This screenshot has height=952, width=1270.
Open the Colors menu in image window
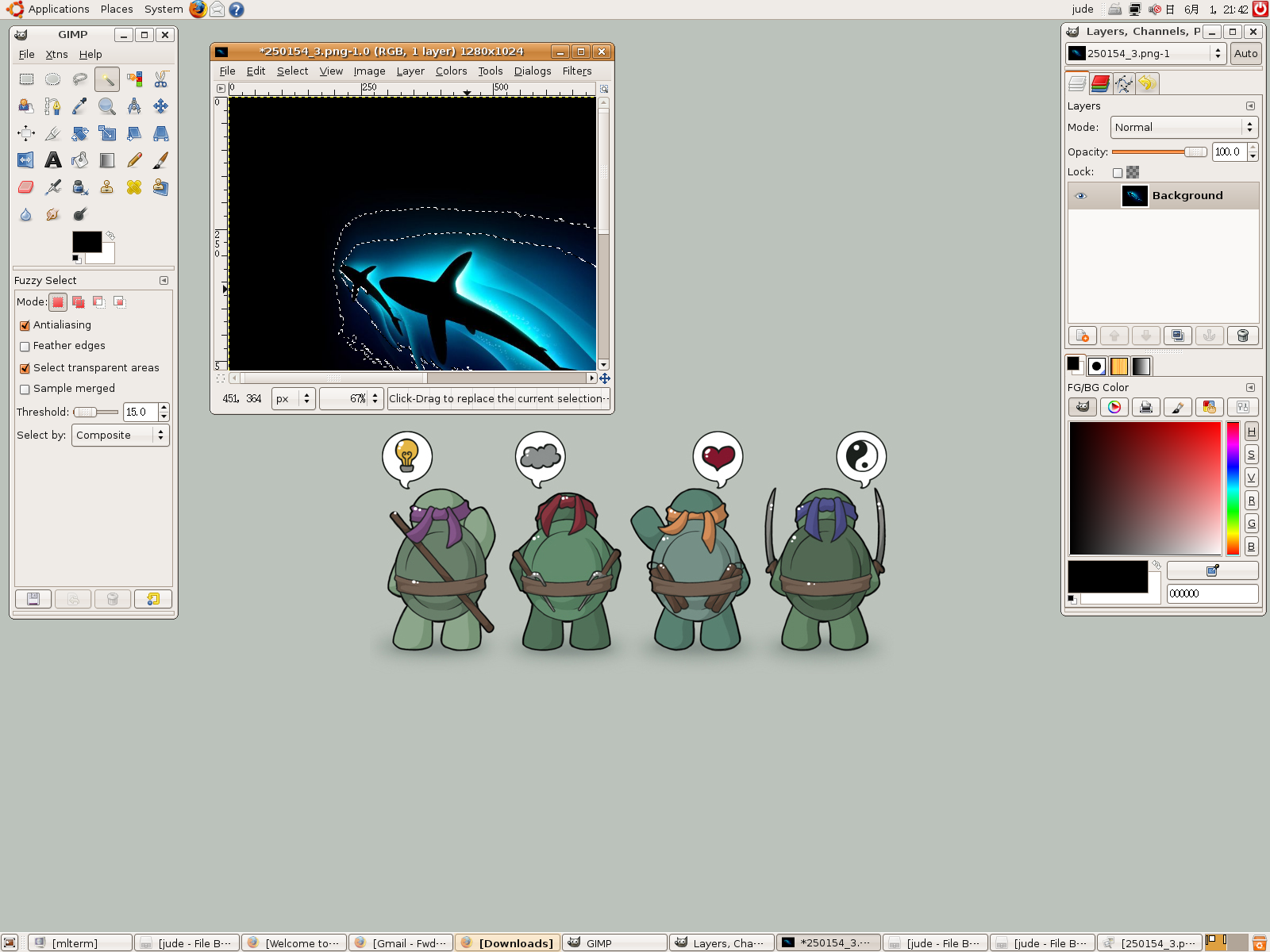click(451, 71)
